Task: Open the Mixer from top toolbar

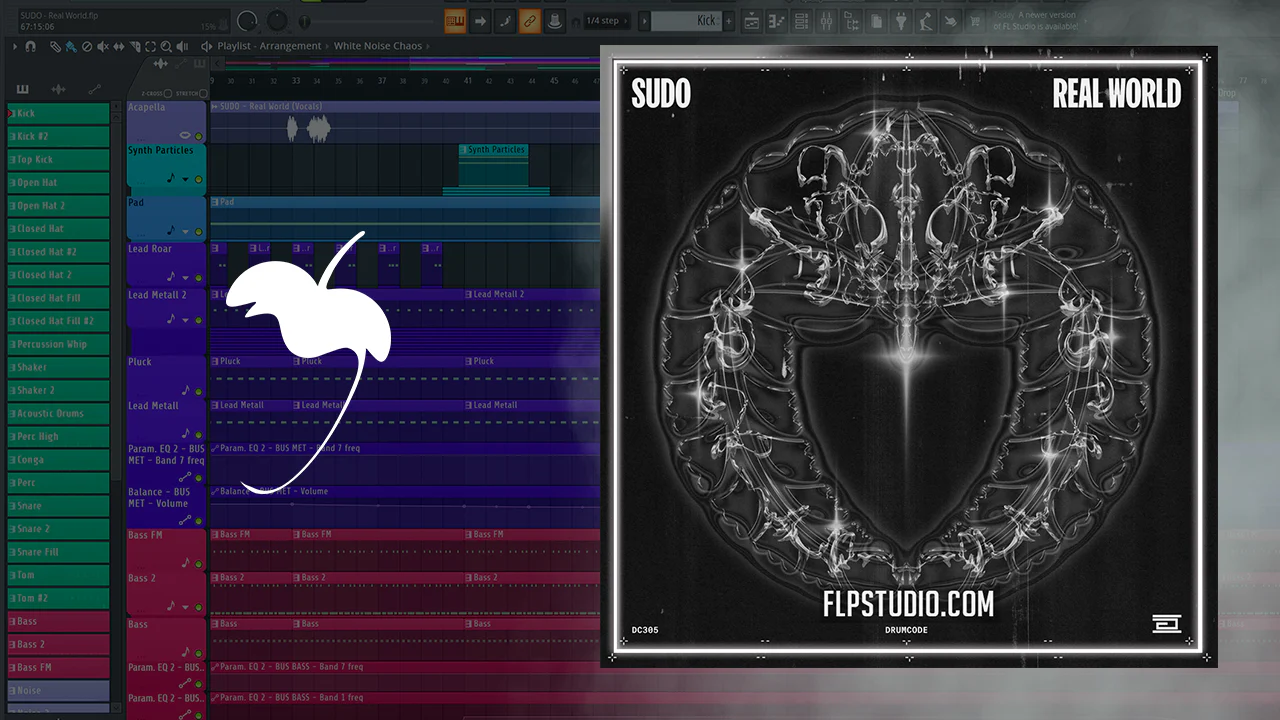Action: (827, 21)
